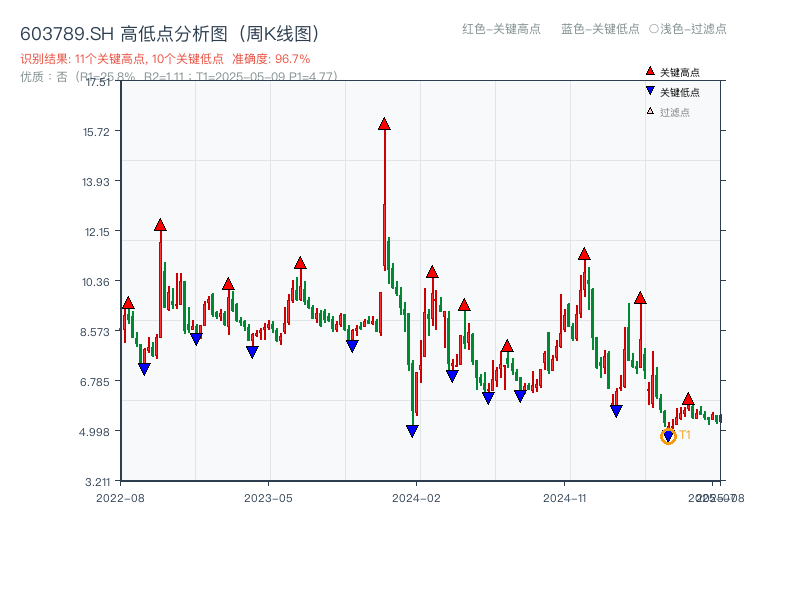
Task: Click the red marker on the 2024-11 rally peak
Action: 582,253
